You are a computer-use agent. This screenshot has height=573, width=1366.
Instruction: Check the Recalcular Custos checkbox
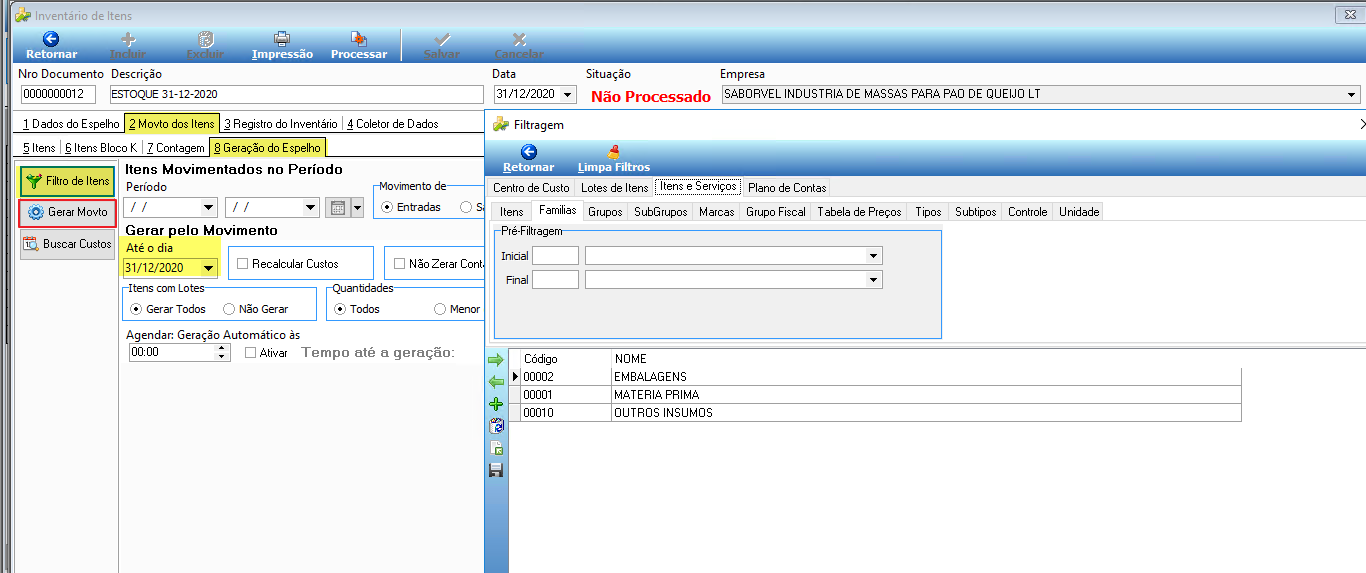coord(242,264)
